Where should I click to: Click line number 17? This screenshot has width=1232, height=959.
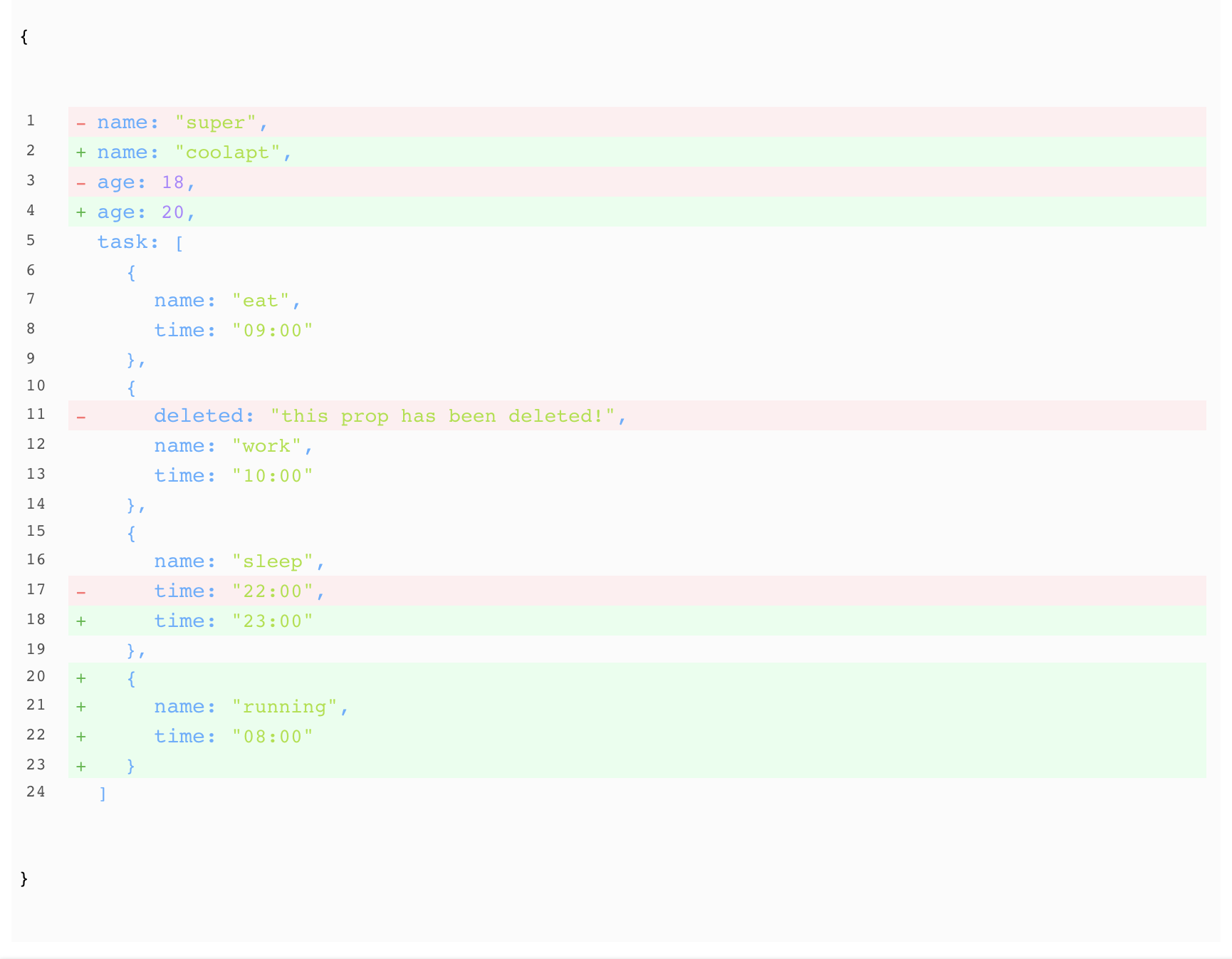pyautogui.click(x=36, y=589)
